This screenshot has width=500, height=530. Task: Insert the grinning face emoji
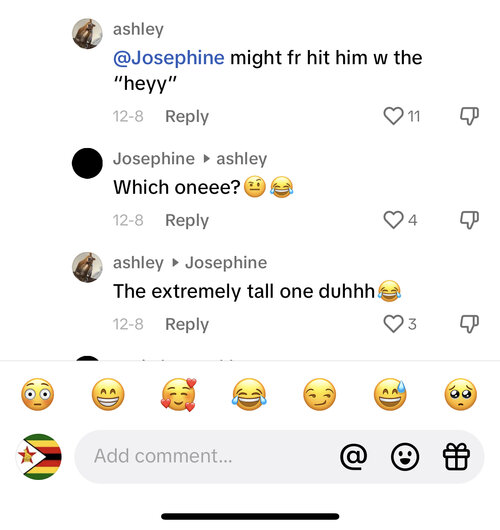tap(108, 394)
